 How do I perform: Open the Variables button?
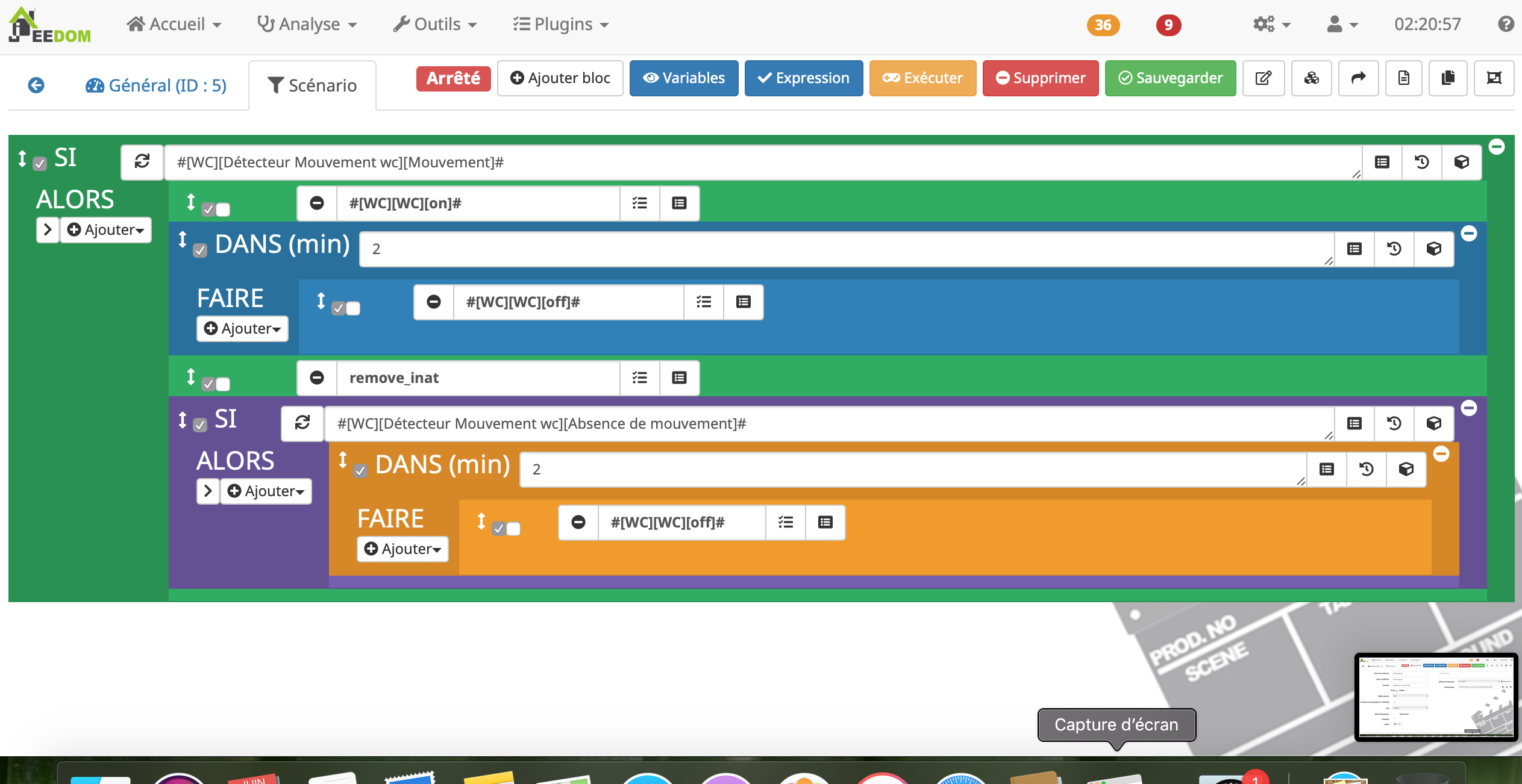pyautogui.click(x=684, y=78)
